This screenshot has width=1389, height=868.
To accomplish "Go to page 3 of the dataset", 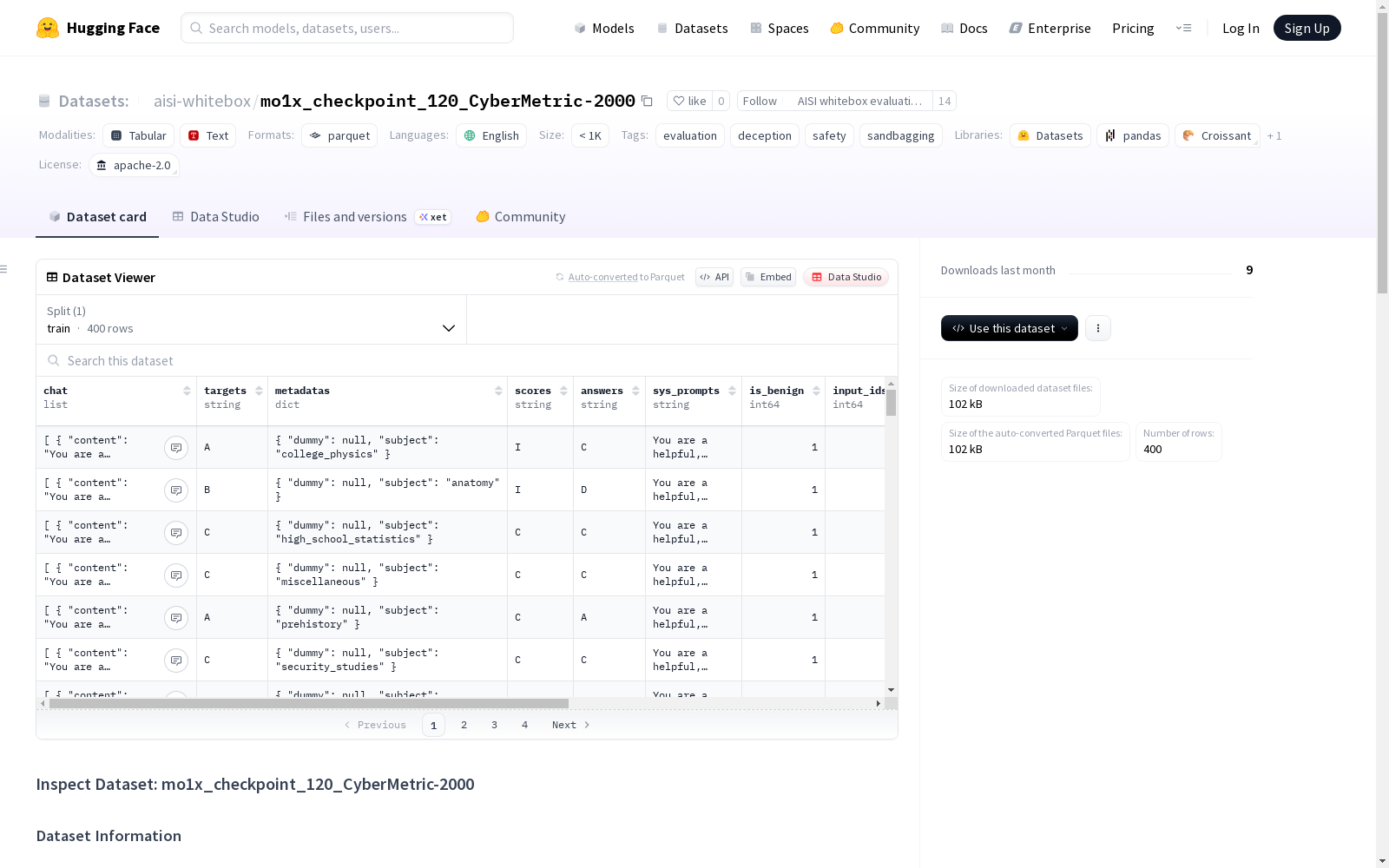I will click(x=495, y=725).
